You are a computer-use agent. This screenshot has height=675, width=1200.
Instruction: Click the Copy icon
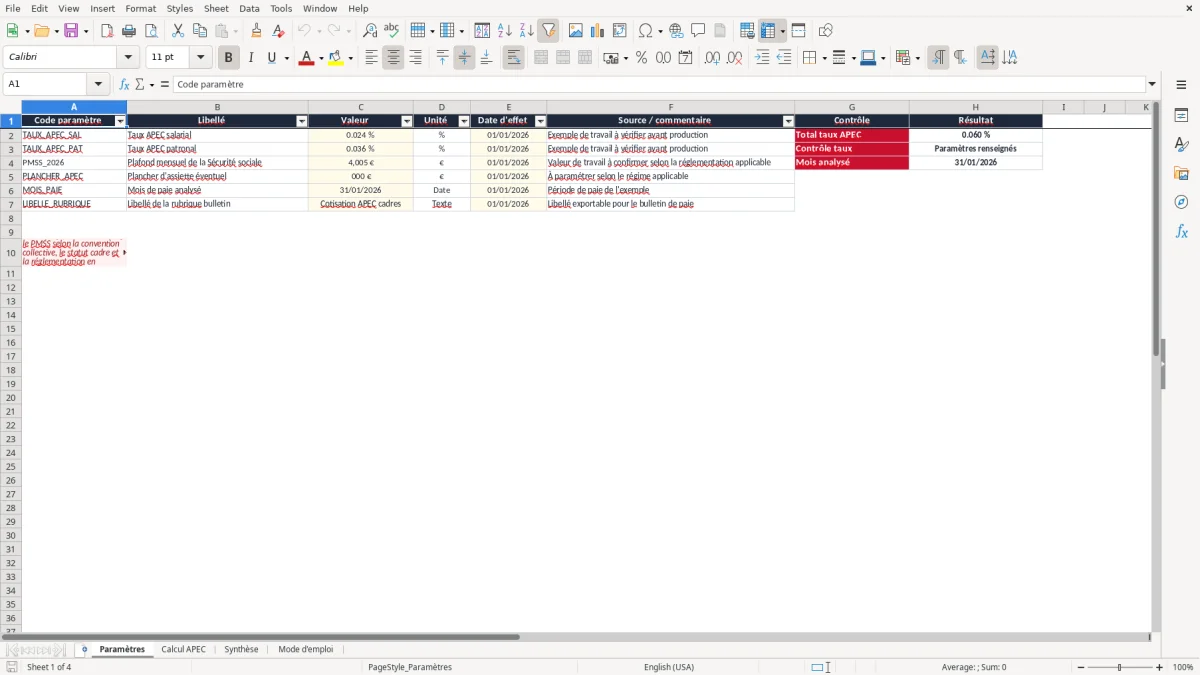(200, 31)
